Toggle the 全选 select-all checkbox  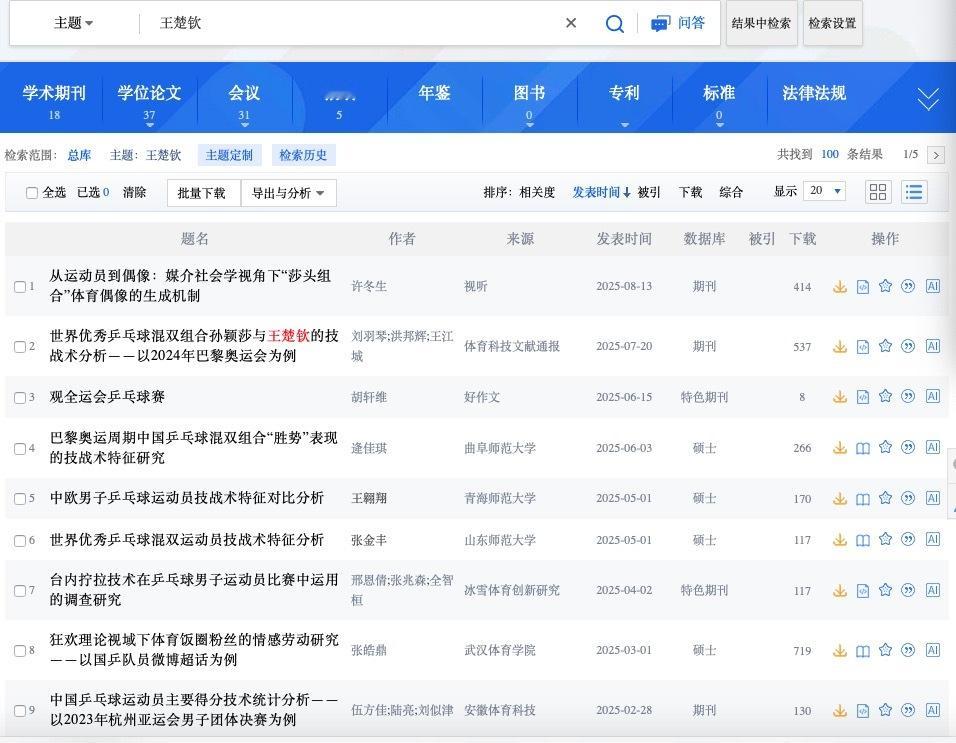coord(32,193)
